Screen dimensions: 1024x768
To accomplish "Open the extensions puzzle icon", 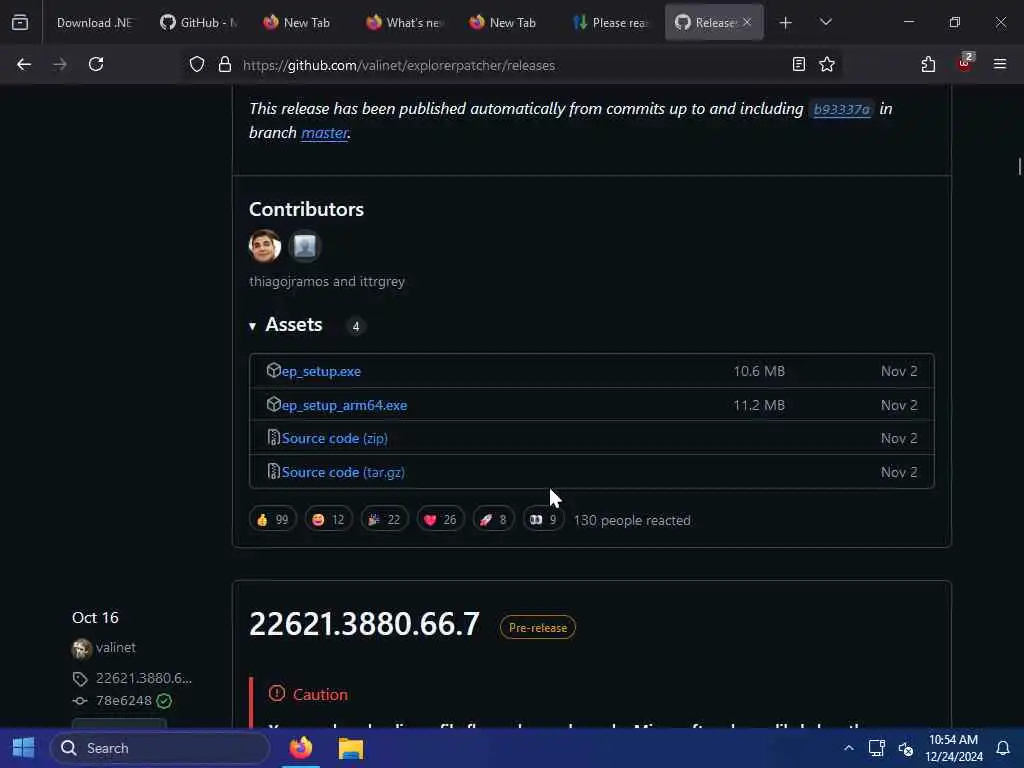I will (x=928, y=64).
